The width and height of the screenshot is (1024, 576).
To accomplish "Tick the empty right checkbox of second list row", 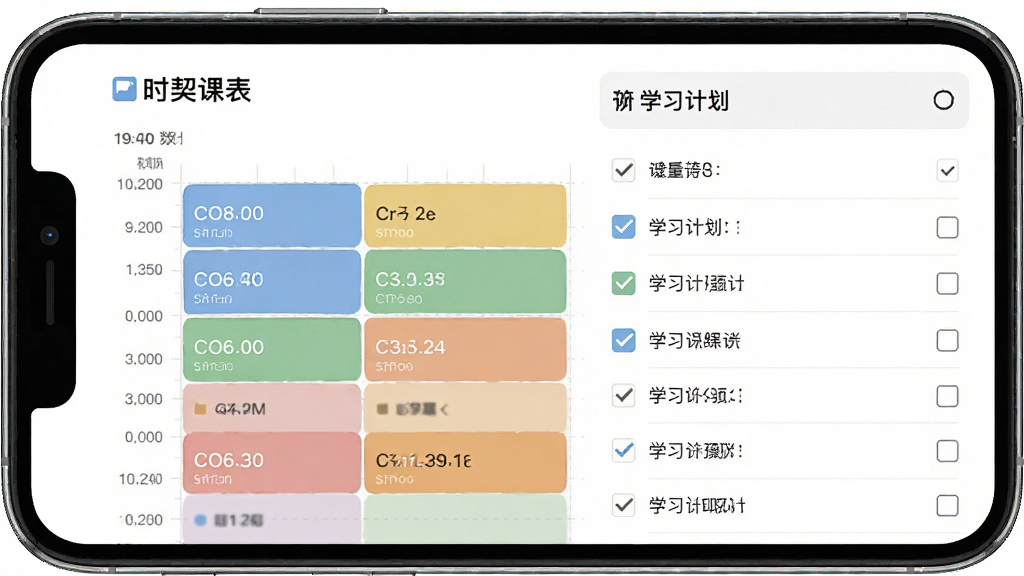I will [948, 227].
